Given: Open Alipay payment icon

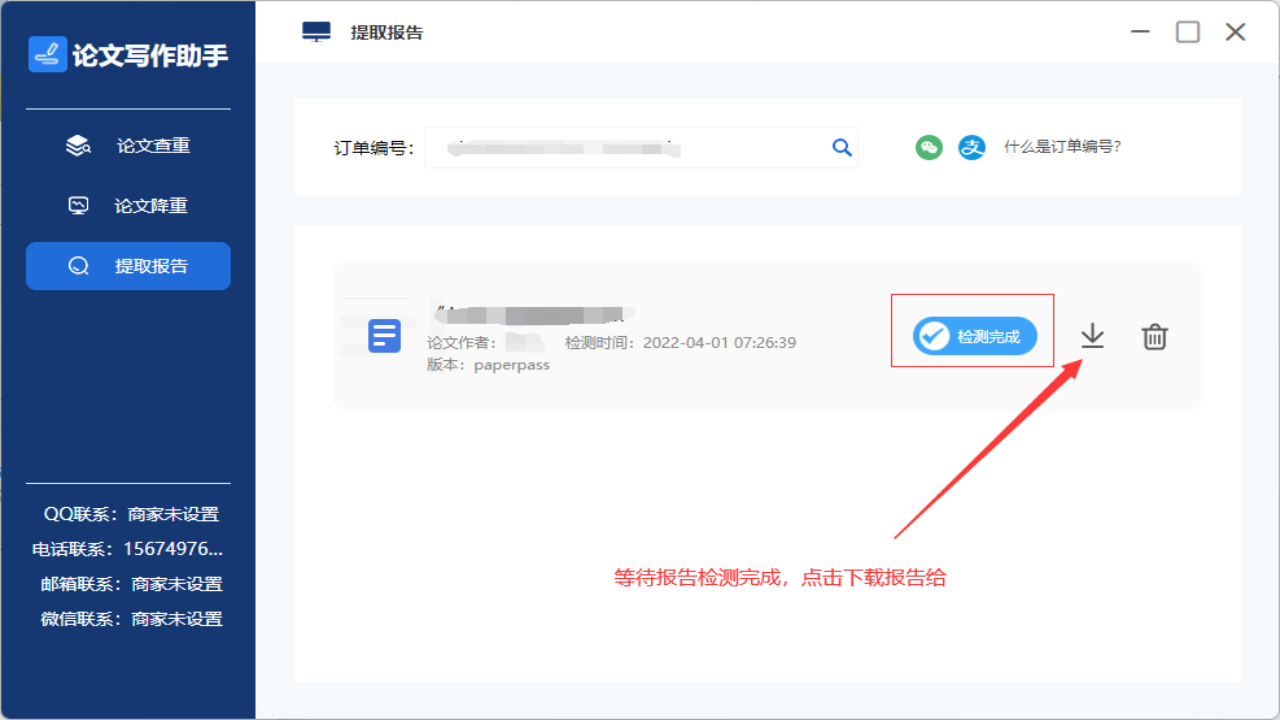Looking at the screenshot, I should [971, 147].
